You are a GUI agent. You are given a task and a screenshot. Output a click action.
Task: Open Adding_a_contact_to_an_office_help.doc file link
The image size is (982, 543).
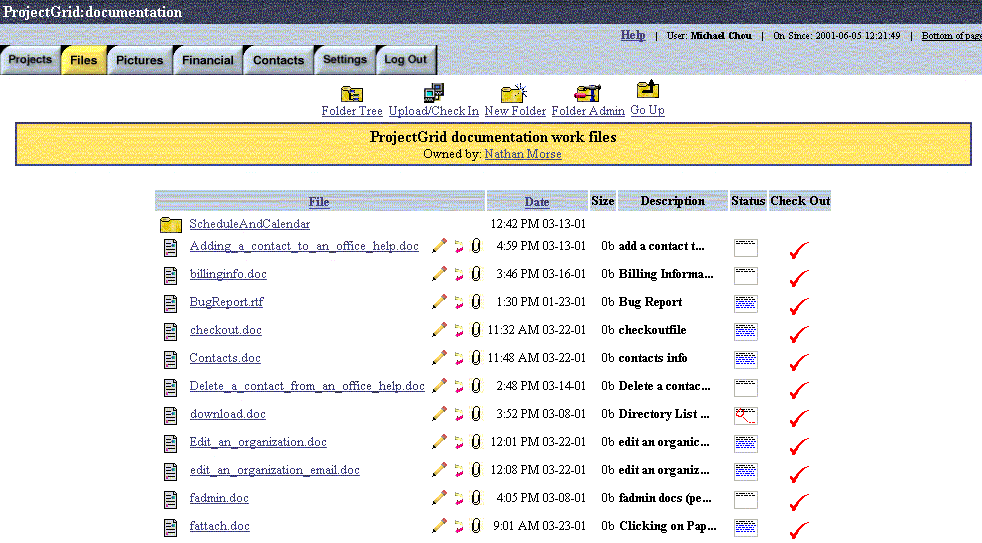304,246
